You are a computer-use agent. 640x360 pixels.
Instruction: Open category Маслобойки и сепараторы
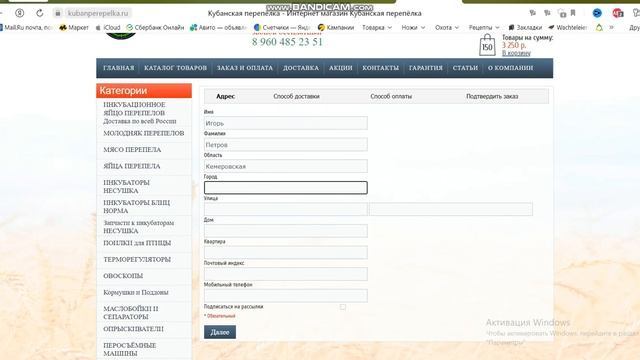pyautogui.click(x=131, y=313)
